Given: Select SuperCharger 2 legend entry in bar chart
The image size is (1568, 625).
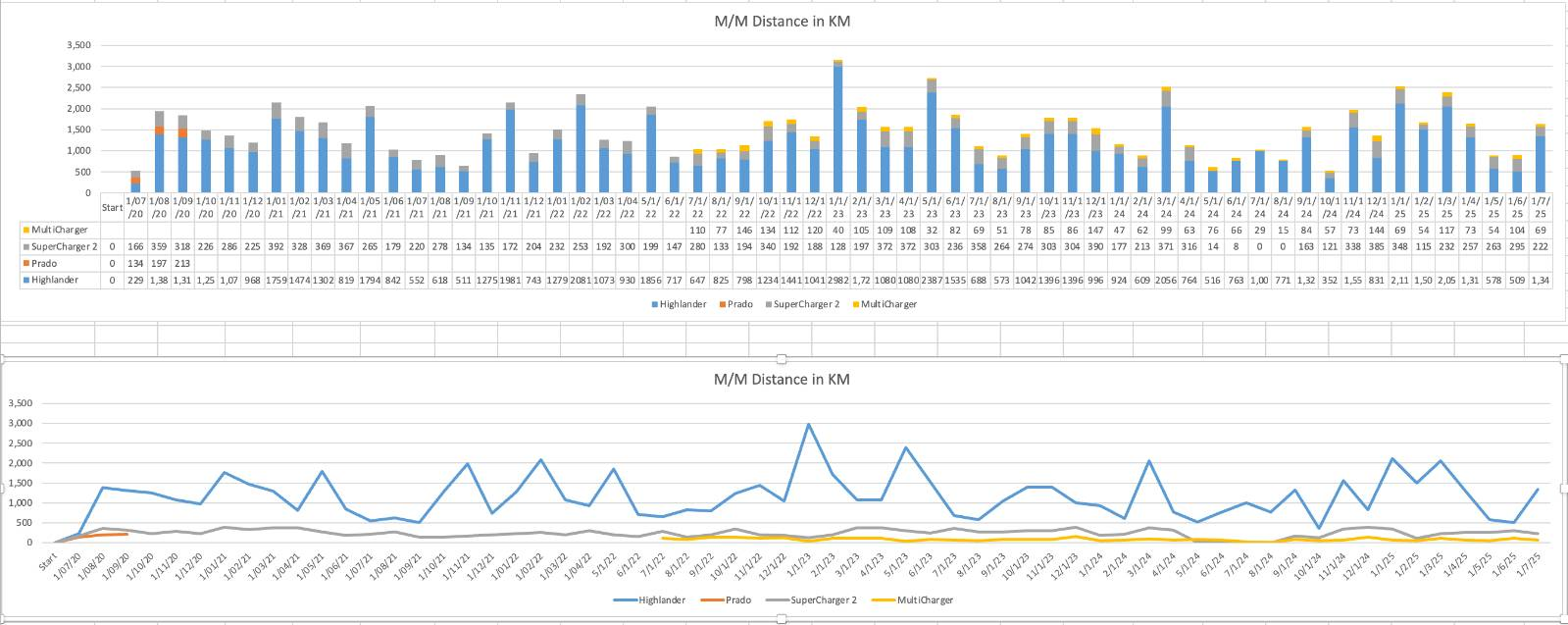Looking at the screenshot, I should click(806, 304).
